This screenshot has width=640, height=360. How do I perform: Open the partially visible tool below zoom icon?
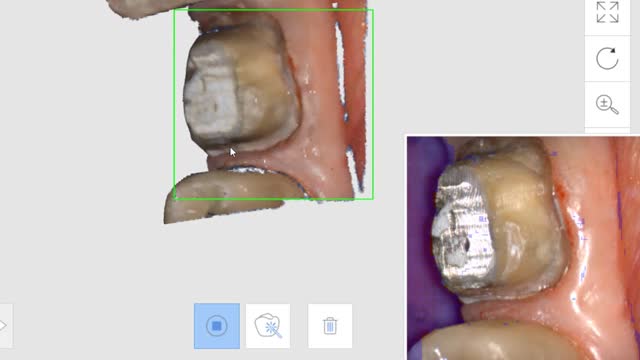(x=607, y=131)
